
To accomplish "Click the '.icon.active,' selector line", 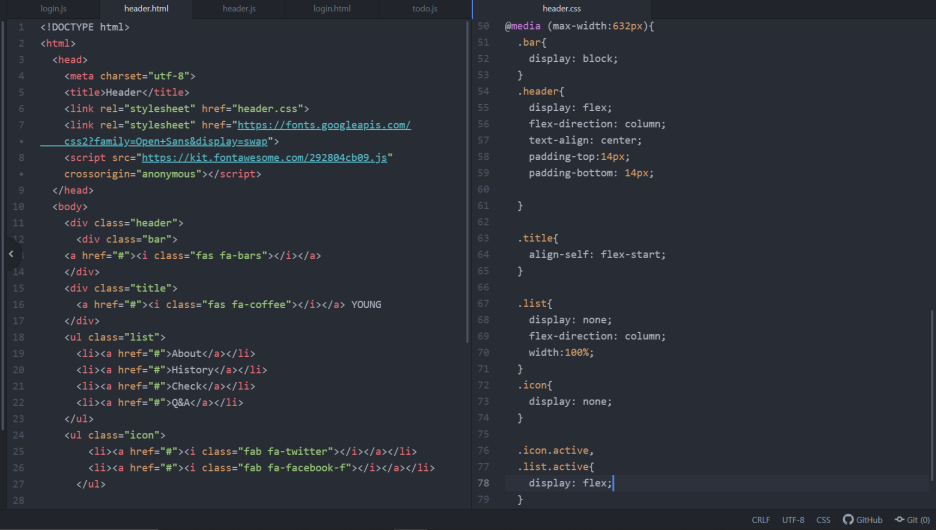I will (555, 451).
